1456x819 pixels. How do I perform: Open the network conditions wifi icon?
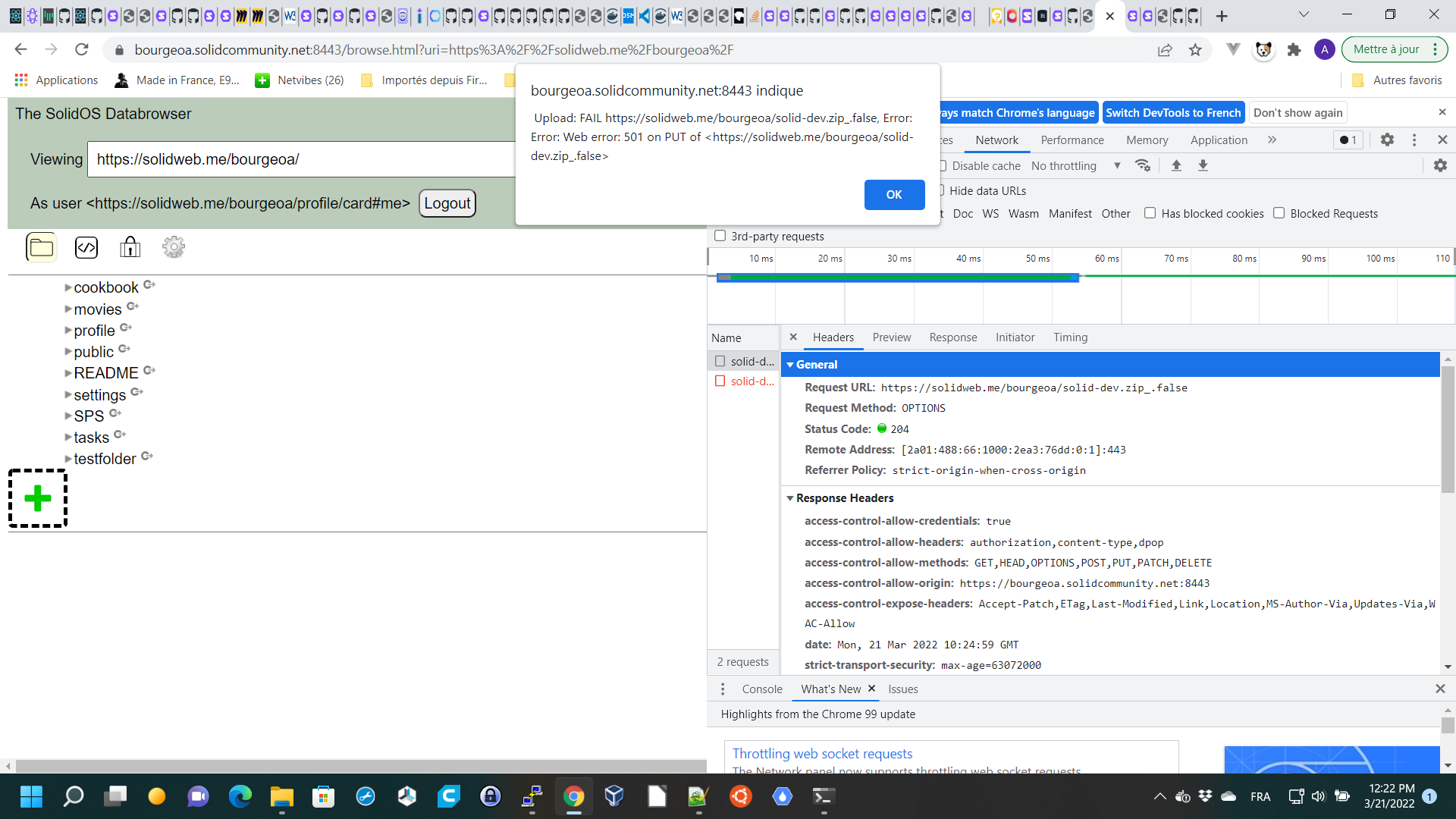(1143, 165)
